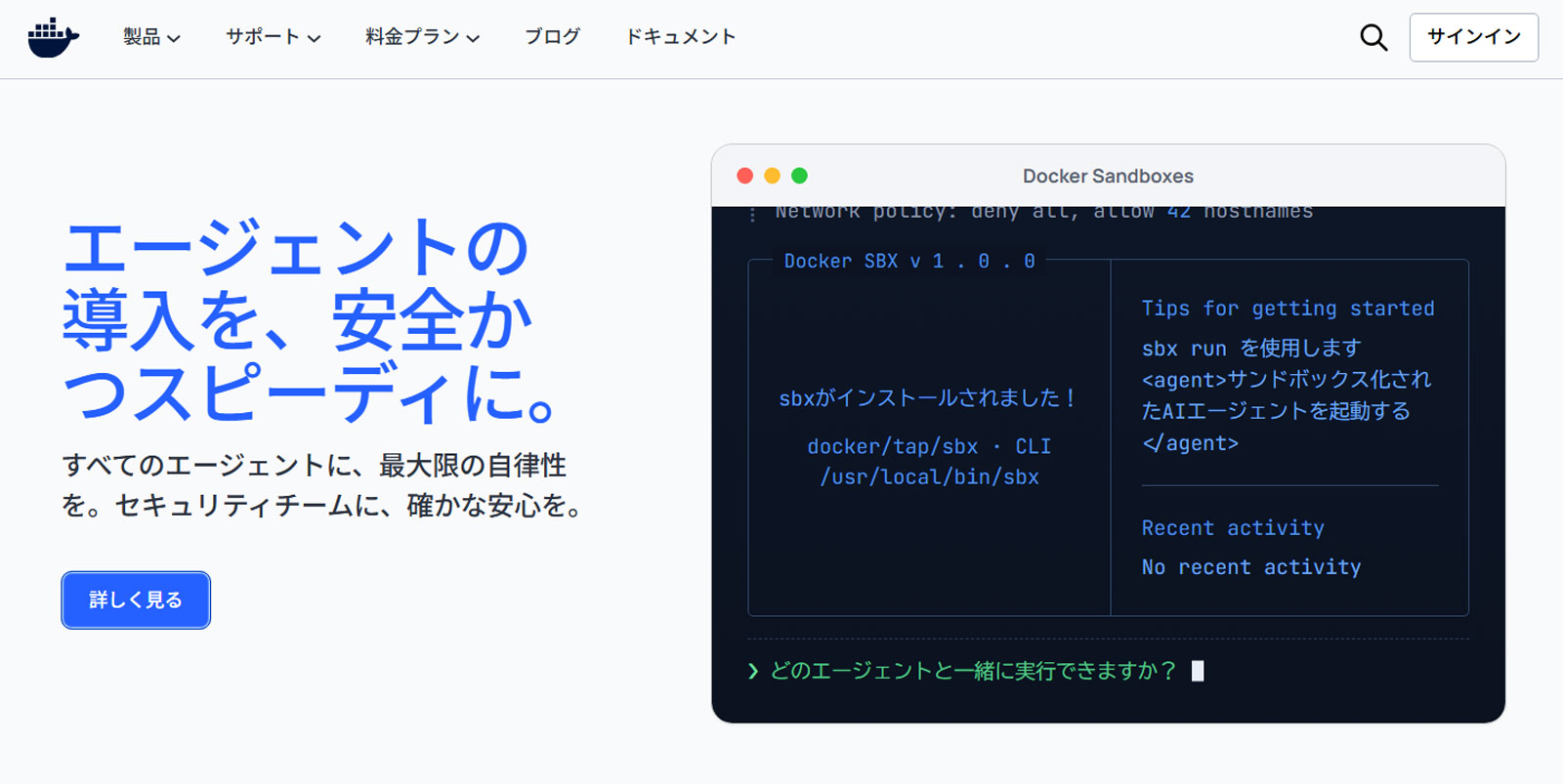Click the closing </agent> tag text

coord(1190,443)
